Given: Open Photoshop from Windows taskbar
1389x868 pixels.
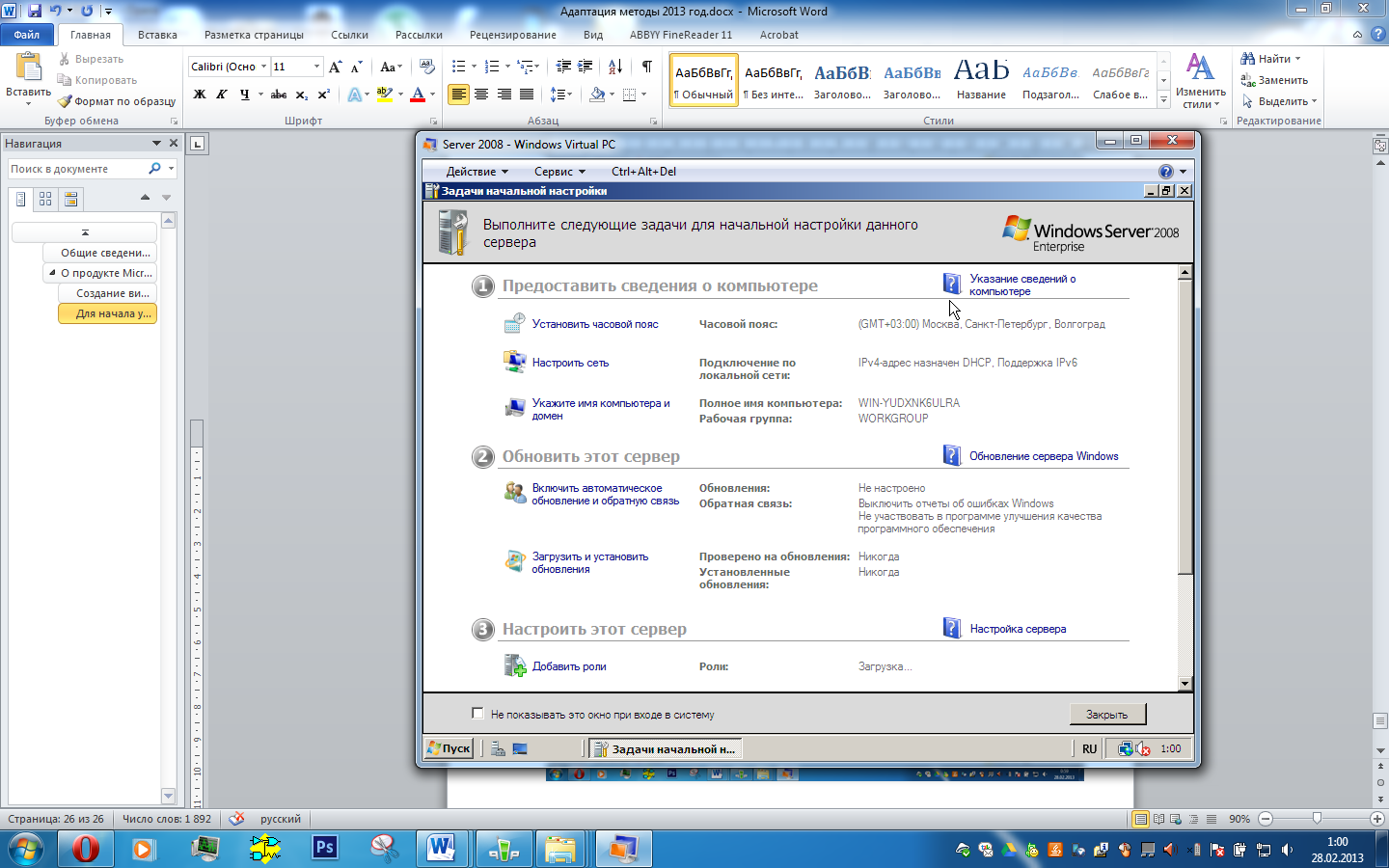Looking at the screenshot, I should click(x=325, y=849).
